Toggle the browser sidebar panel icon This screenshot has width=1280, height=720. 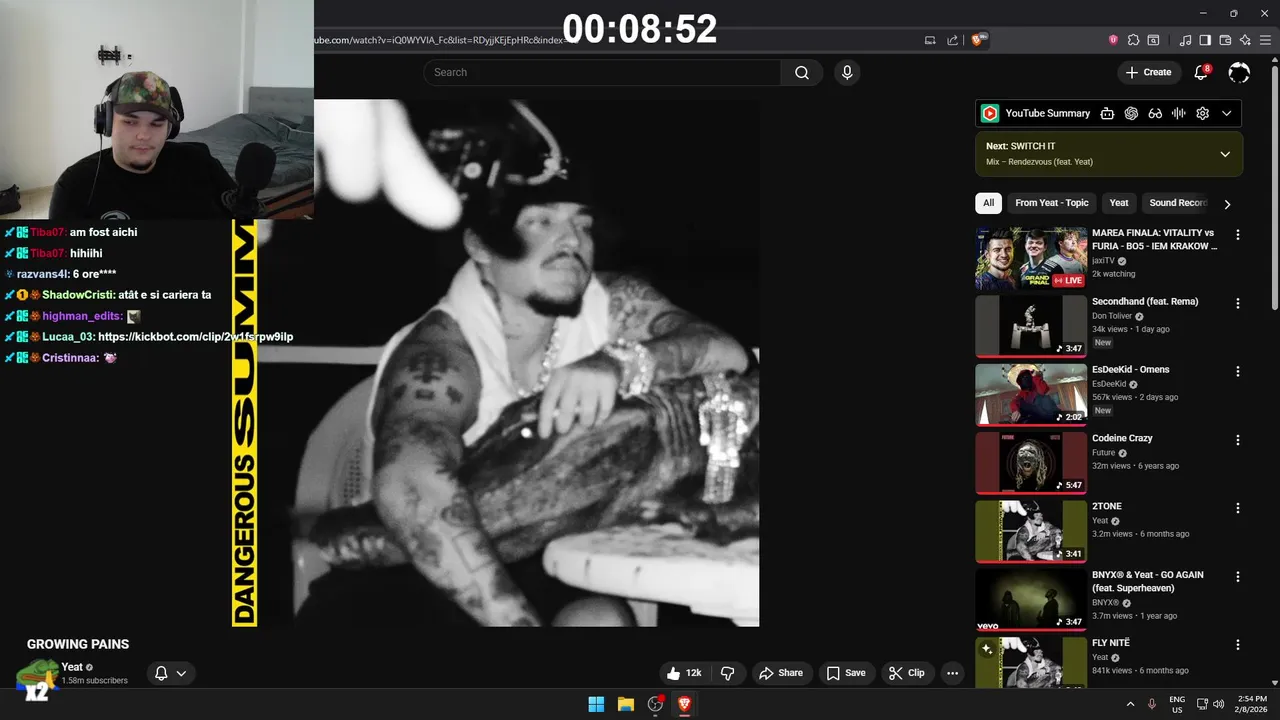(x=1205, y=40)
